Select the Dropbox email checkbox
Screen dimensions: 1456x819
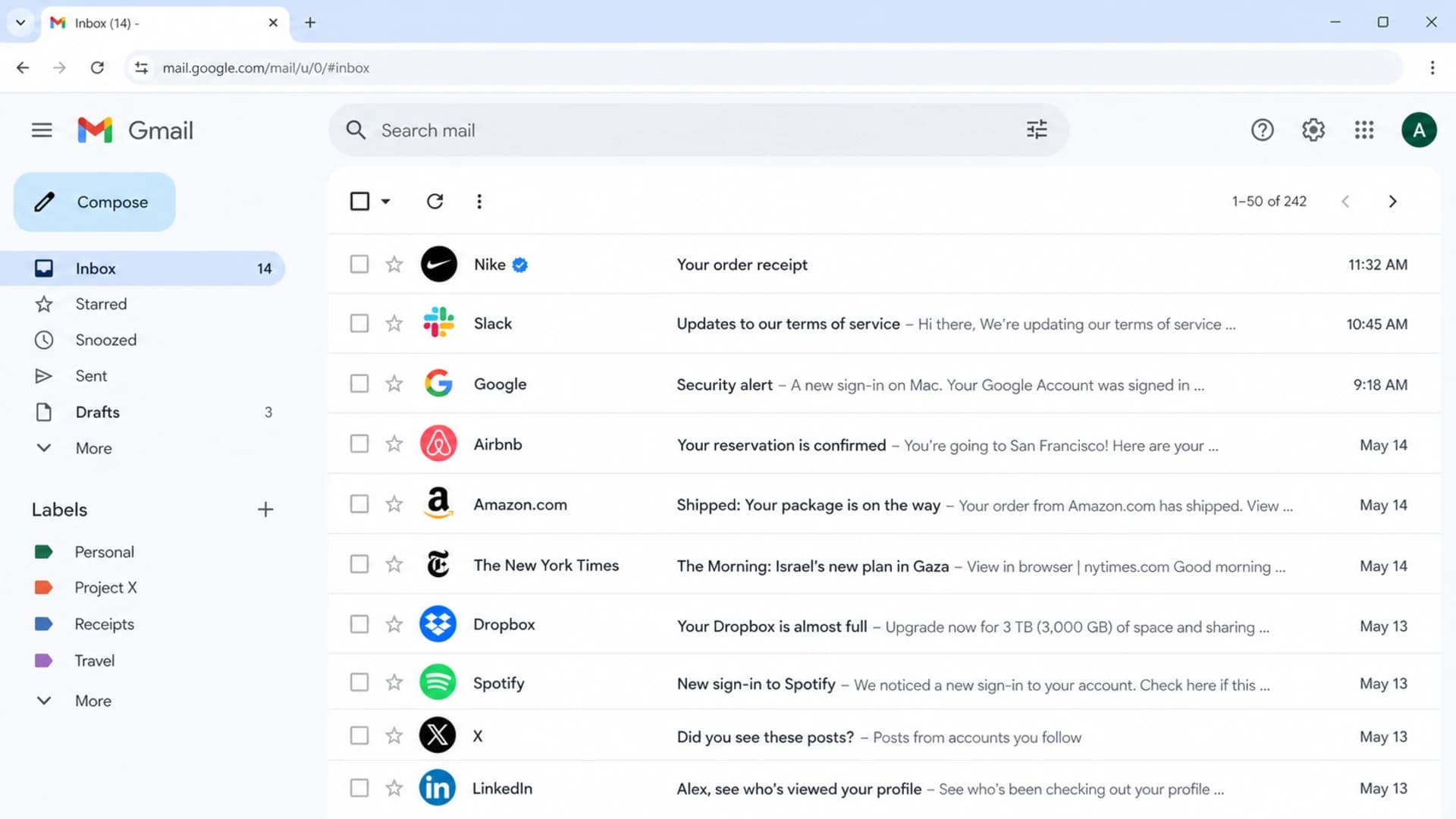[x=359, y=624]
